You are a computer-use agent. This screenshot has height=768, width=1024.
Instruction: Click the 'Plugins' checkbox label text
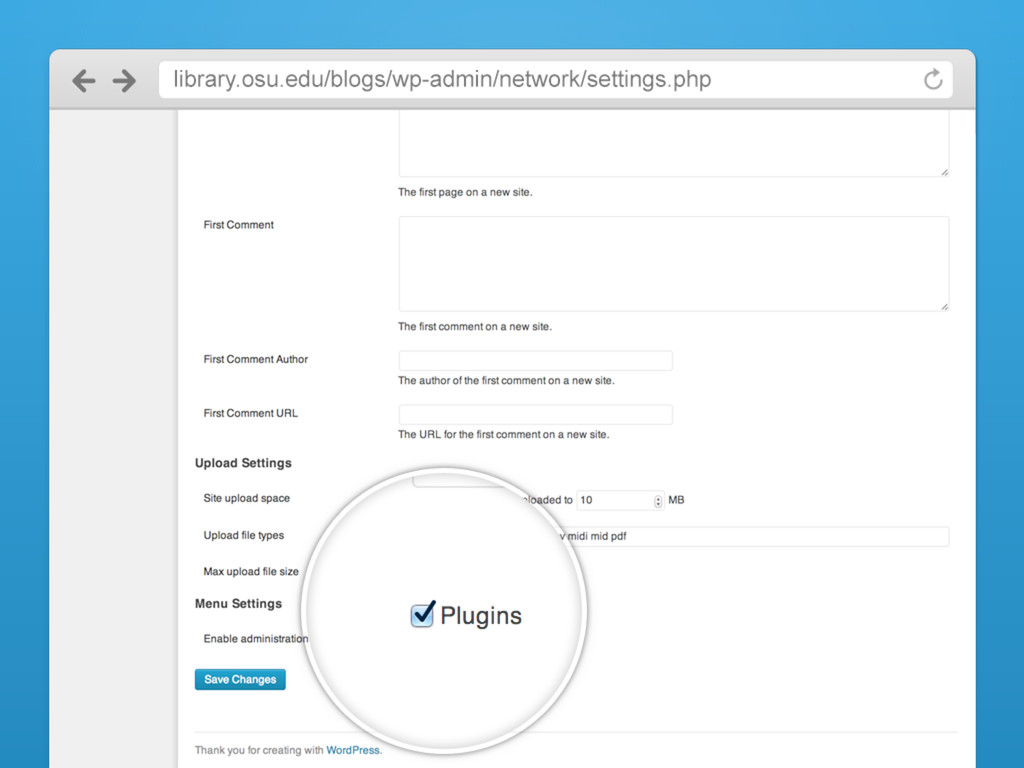tap(481, 616)
